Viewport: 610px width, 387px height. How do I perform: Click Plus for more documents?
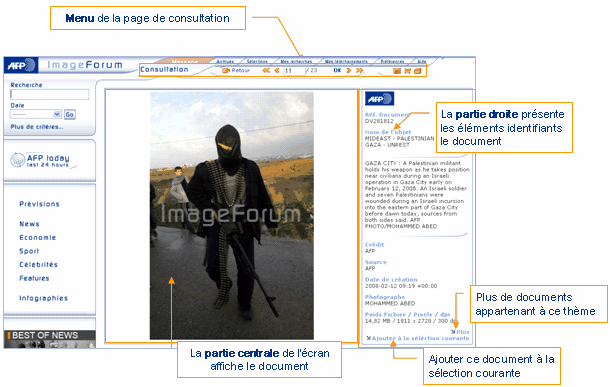(x=460, y=332)
